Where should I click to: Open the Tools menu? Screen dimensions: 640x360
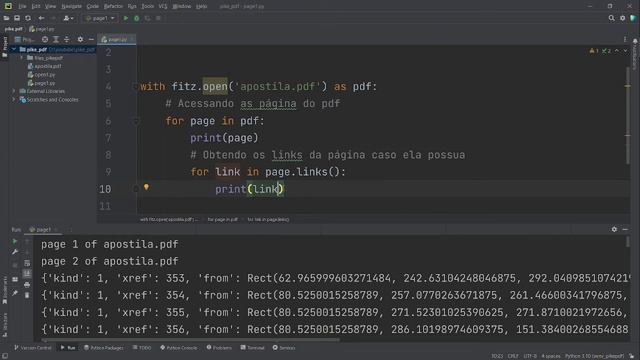click(148, 6)
